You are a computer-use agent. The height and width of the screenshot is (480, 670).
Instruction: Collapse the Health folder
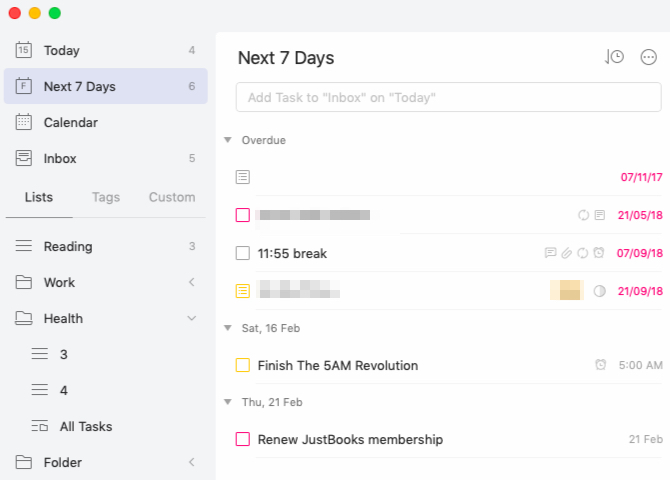tap(191, 318)
